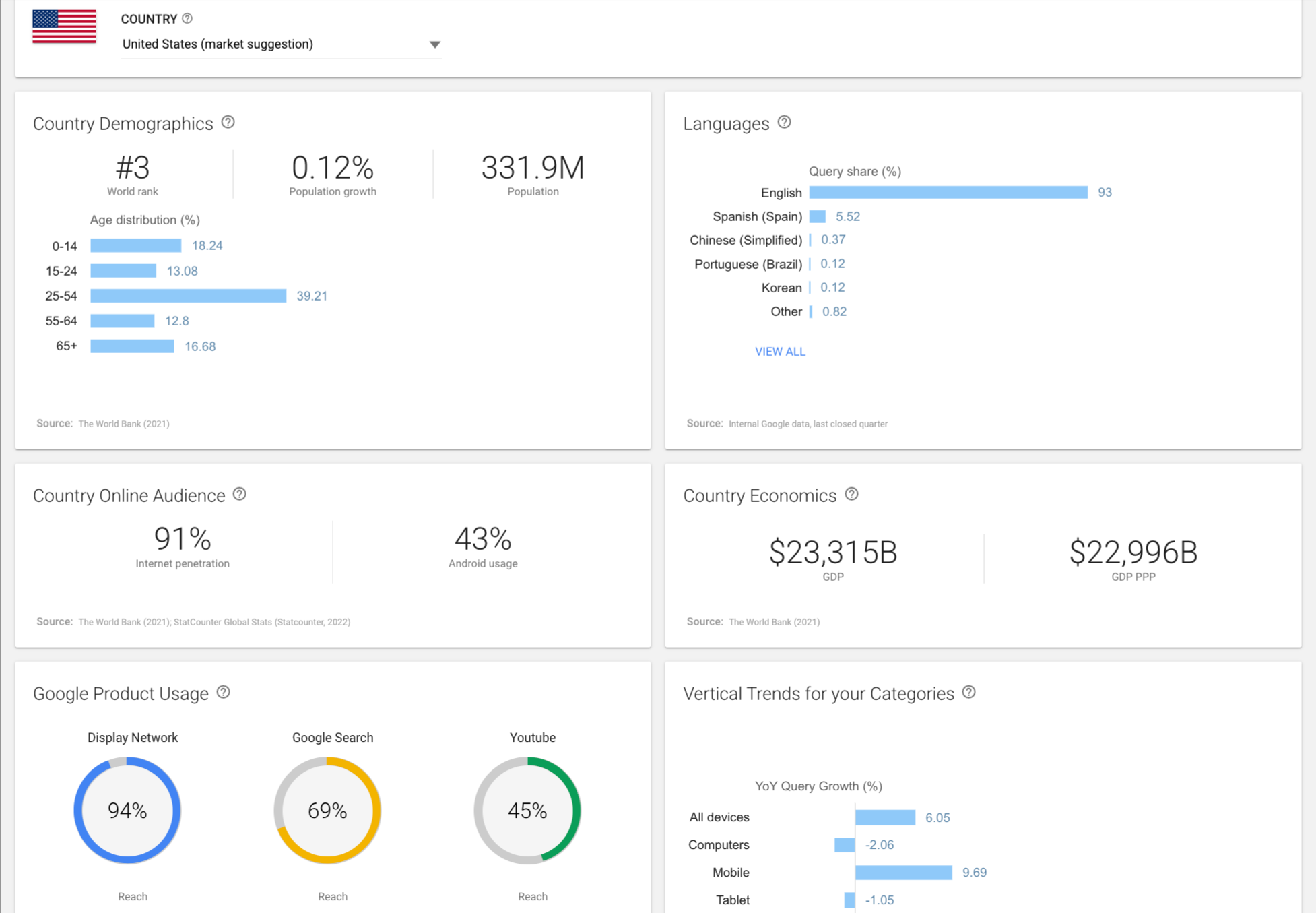
Task: Click the Youtube reach donut chart
Action: tap(527, 810)
